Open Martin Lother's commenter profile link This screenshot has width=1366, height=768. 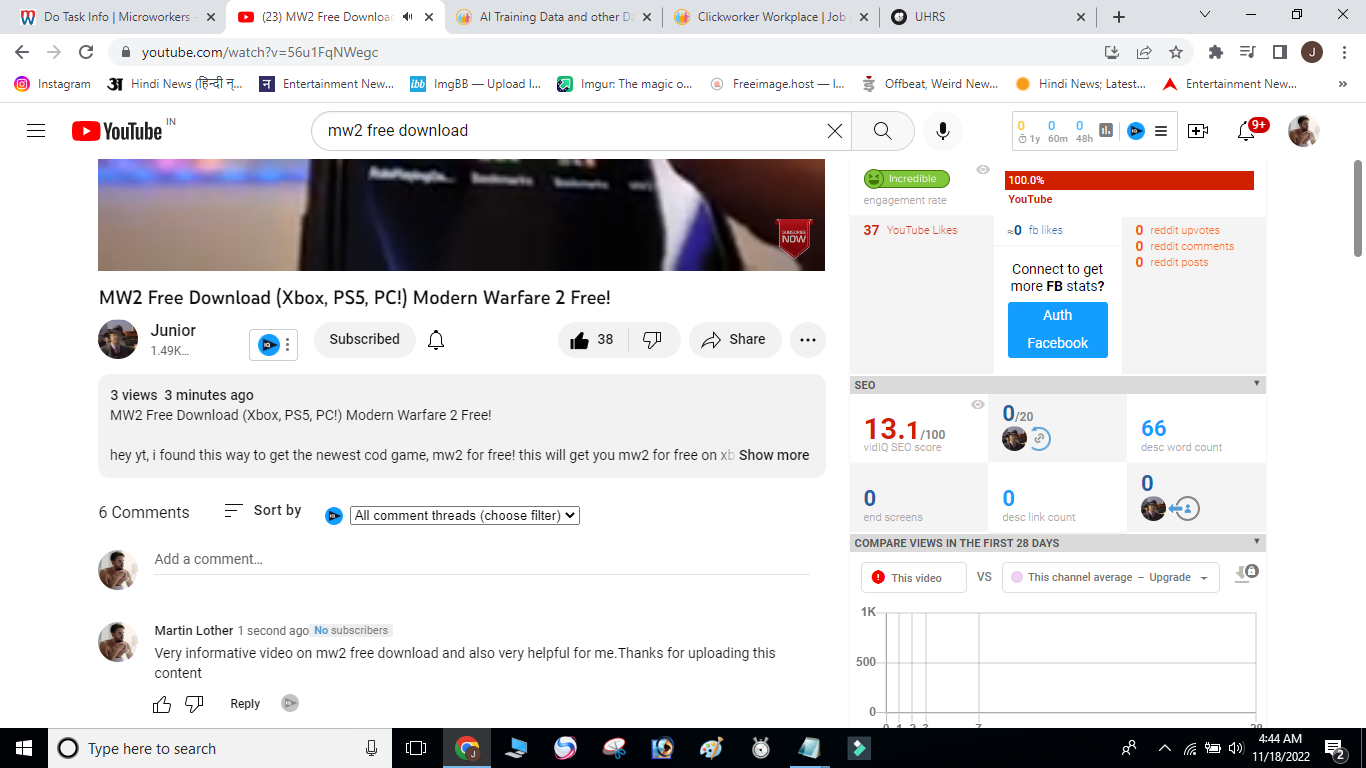pyautogui.click(x=194, y=631)
